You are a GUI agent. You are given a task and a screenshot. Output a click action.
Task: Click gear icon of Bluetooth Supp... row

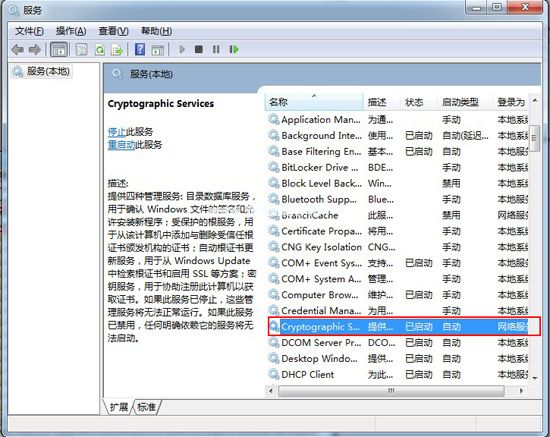274,199
